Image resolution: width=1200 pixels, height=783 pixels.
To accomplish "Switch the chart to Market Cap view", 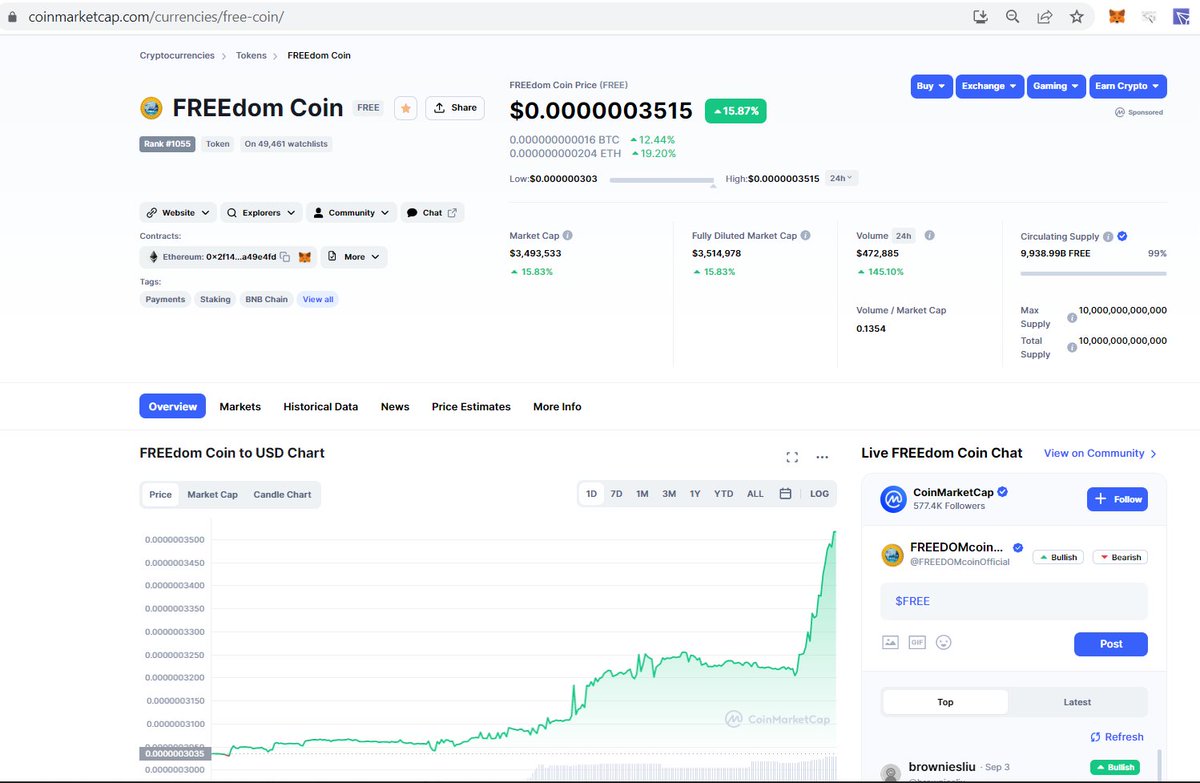I will [x=213, y=495].
